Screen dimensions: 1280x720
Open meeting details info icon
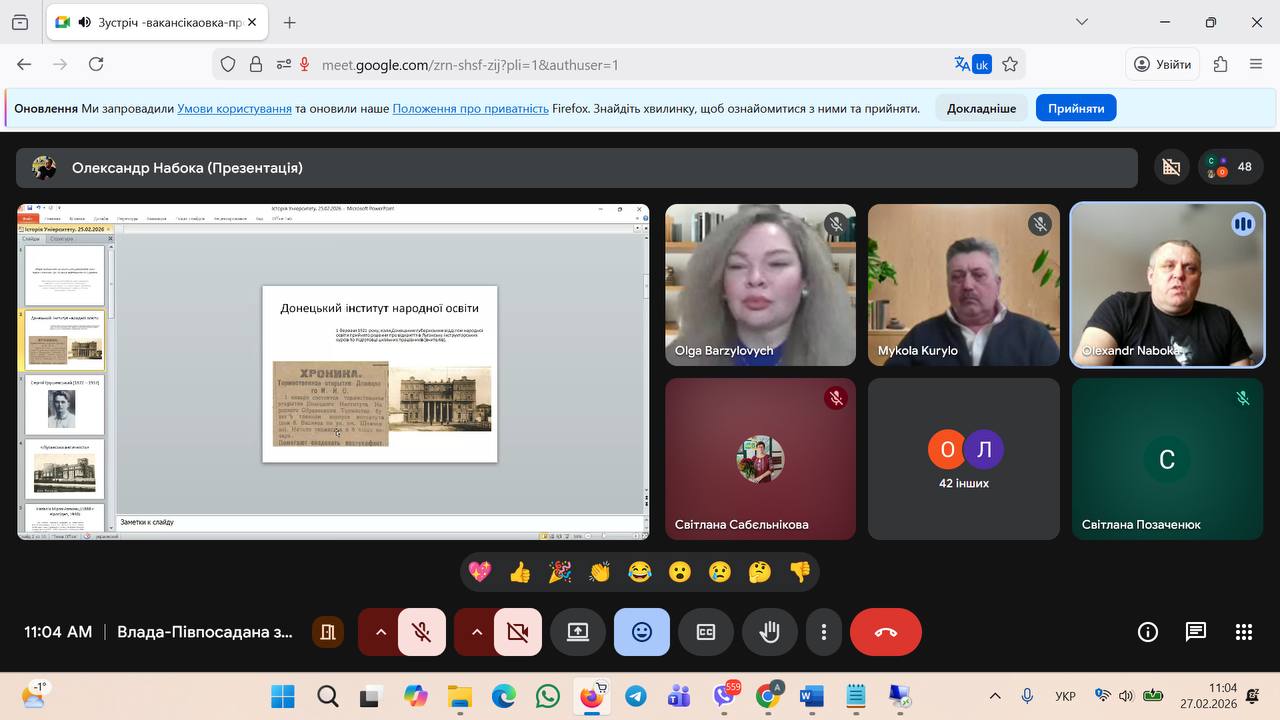tap(1148, 632)
